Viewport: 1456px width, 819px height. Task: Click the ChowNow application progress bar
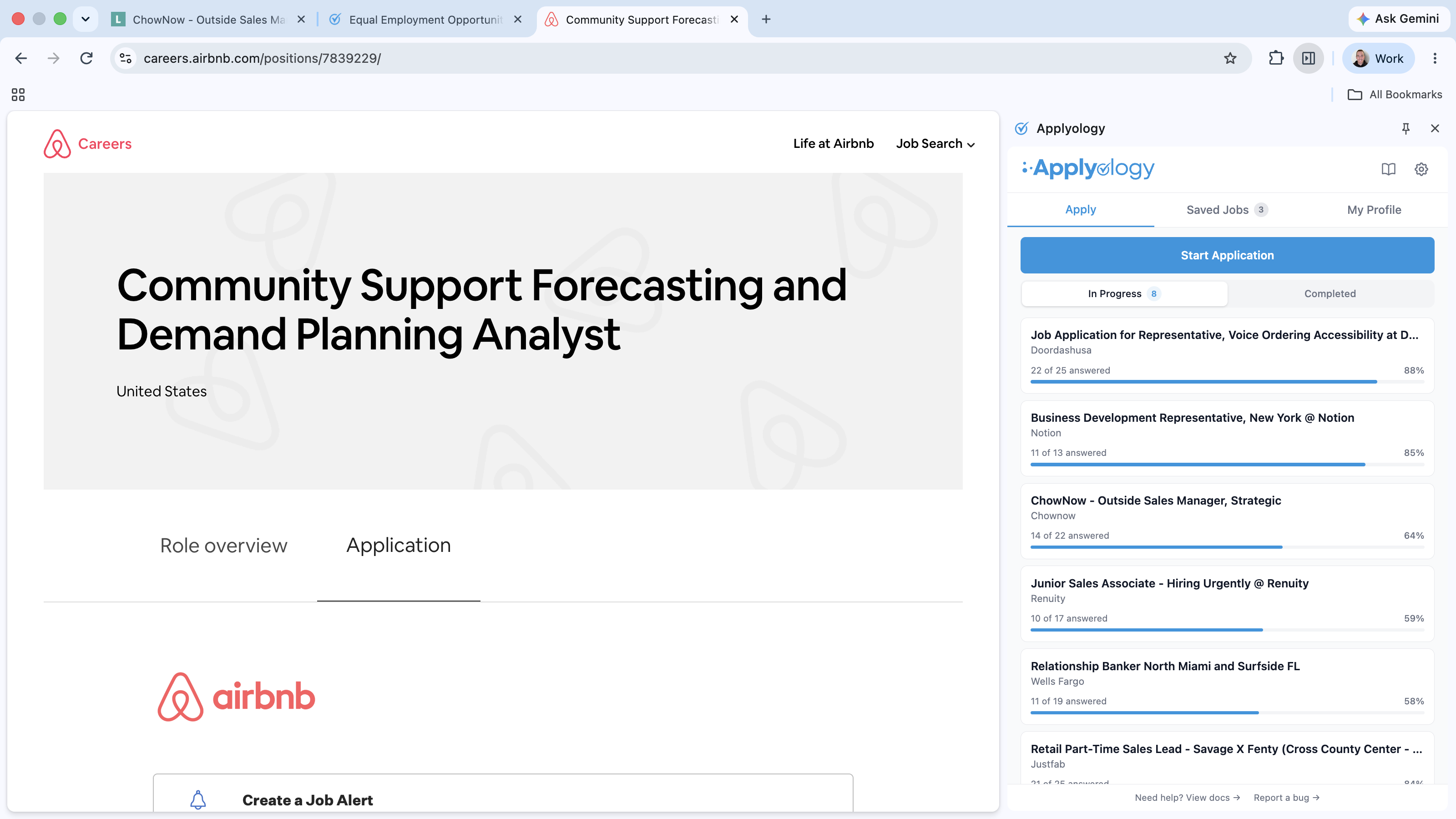(1227, 547)
